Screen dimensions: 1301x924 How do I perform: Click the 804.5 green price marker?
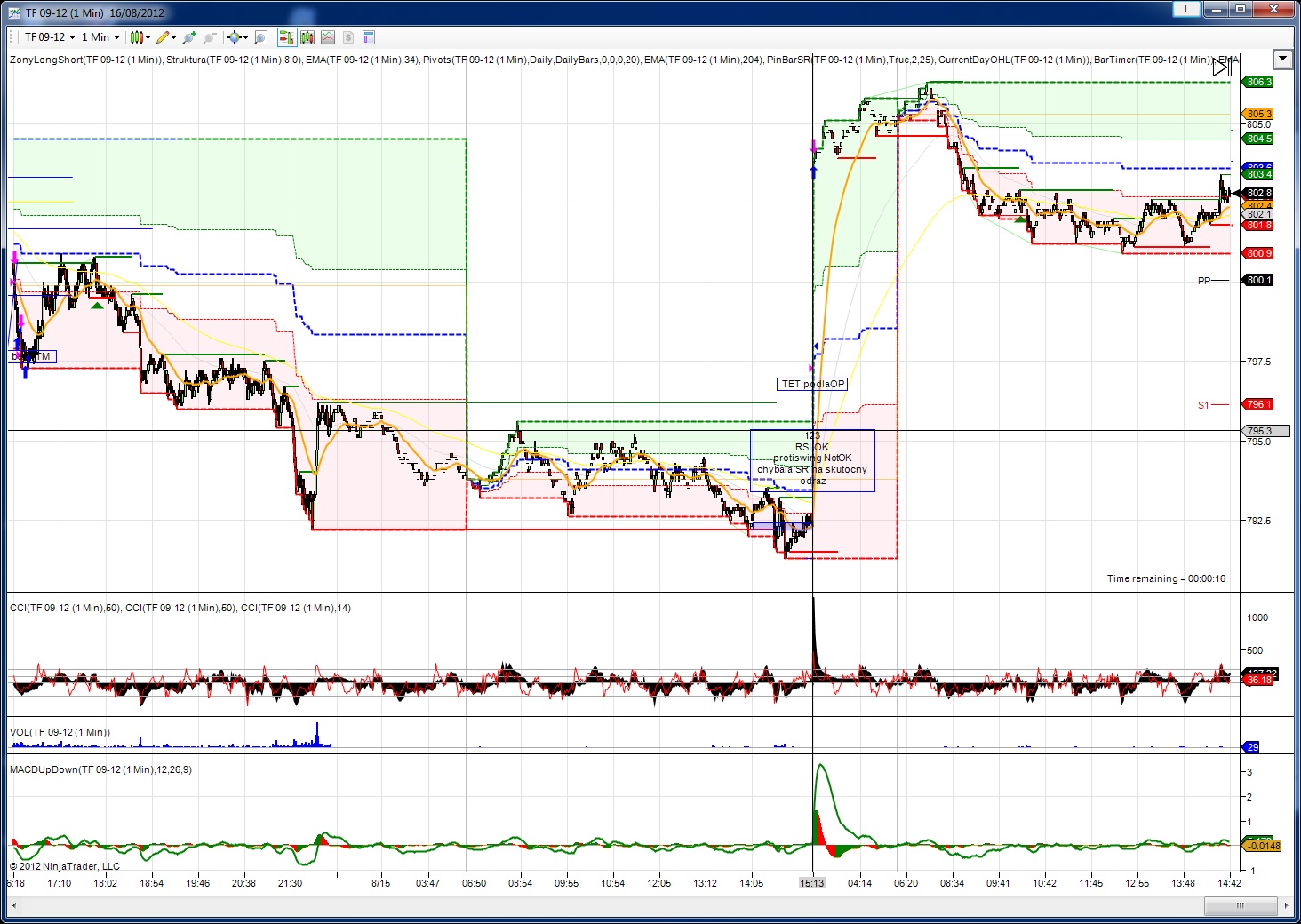1257,139
